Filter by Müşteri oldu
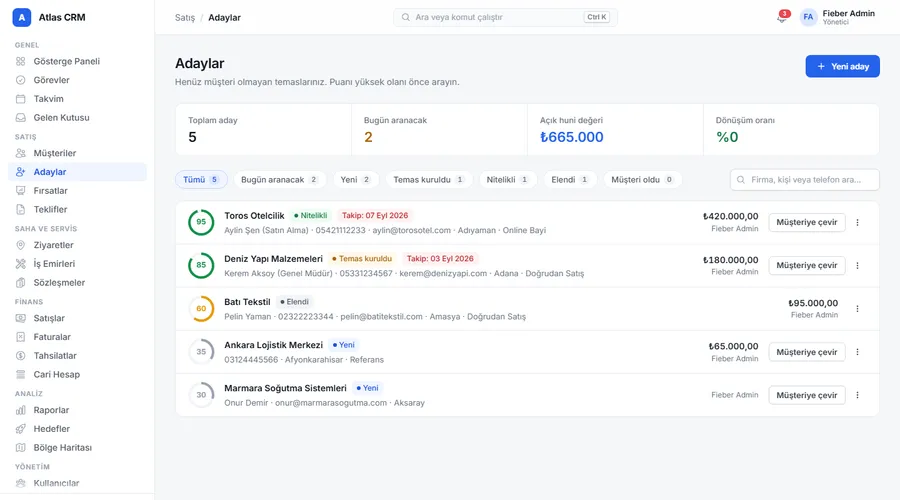The width and height of the screenshot is (900, 500). (x=642, y=180)
